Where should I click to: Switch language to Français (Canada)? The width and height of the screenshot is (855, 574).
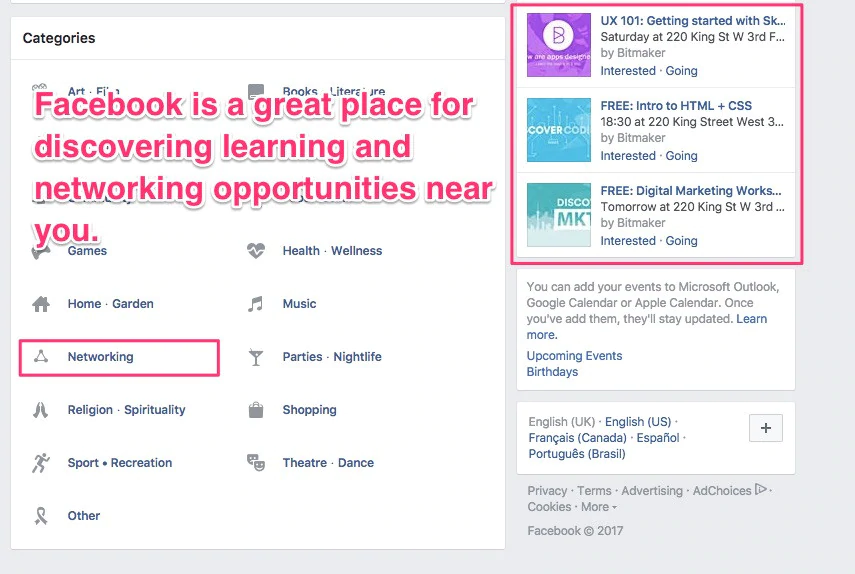pos(577,438)
